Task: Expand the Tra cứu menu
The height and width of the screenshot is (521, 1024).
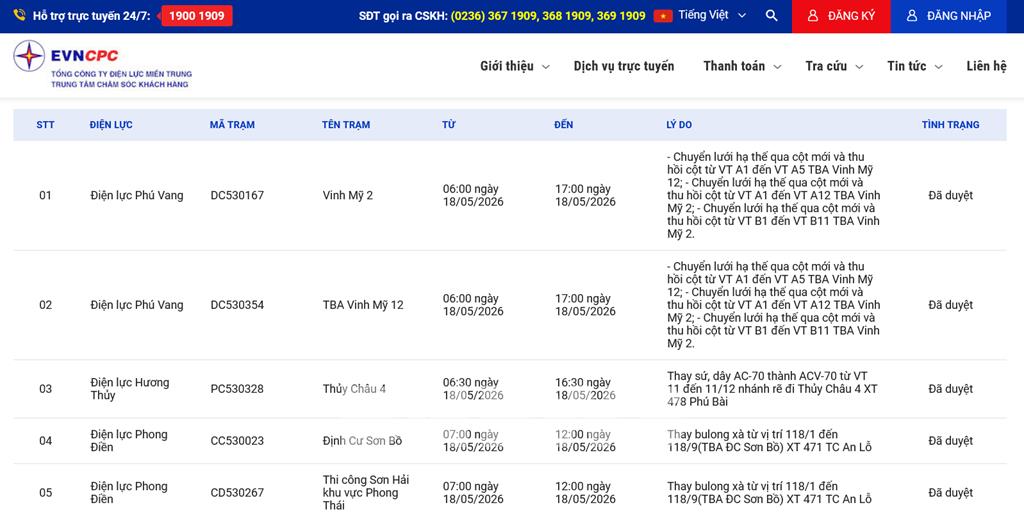Action: pyautogui.click(x=834, y=66)
